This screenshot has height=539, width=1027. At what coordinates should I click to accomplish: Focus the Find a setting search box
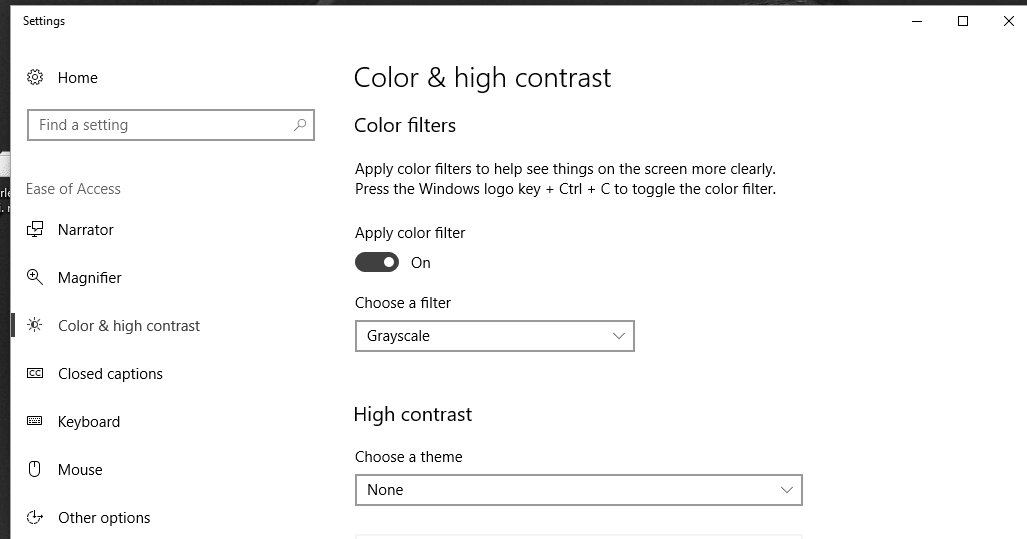point(171,124)
